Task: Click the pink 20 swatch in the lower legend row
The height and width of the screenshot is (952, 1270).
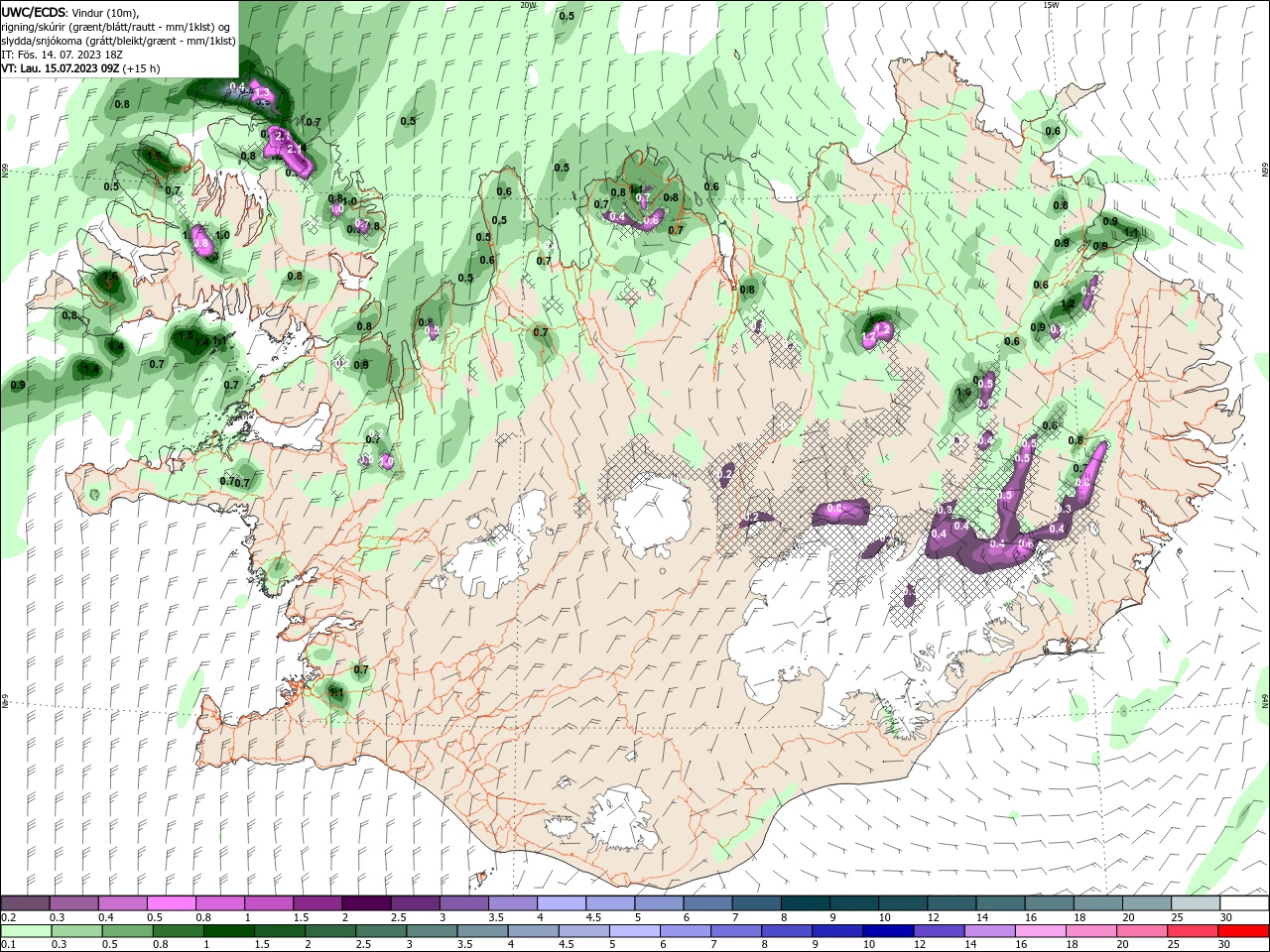Action: (x=1142, y=932)
